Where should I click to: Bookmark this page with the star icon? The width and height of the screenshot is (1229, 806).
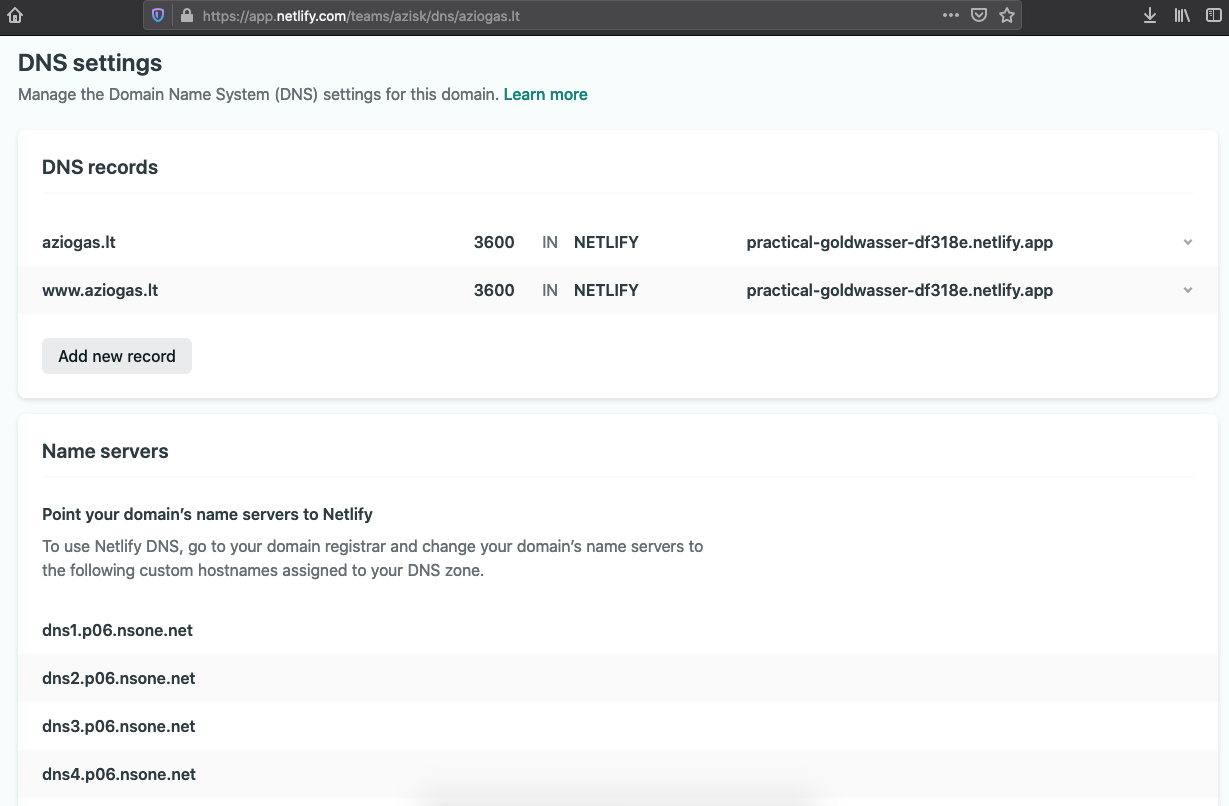coord(1007,14)
